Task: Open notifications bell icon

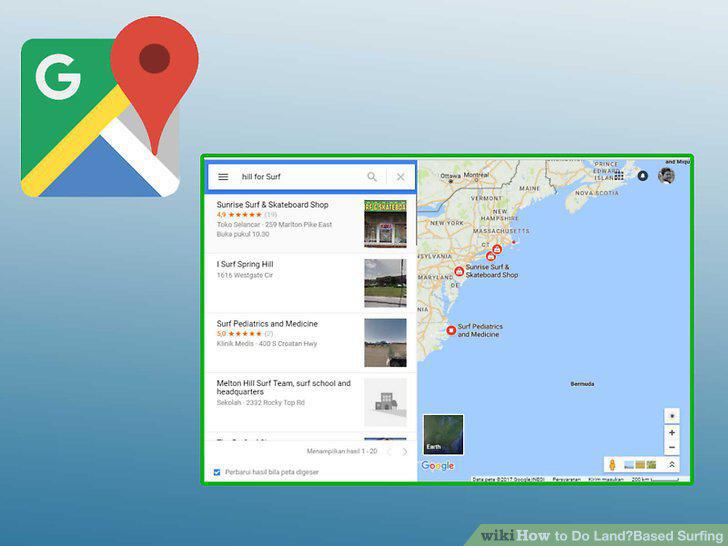Action: (x=643, y=176)
